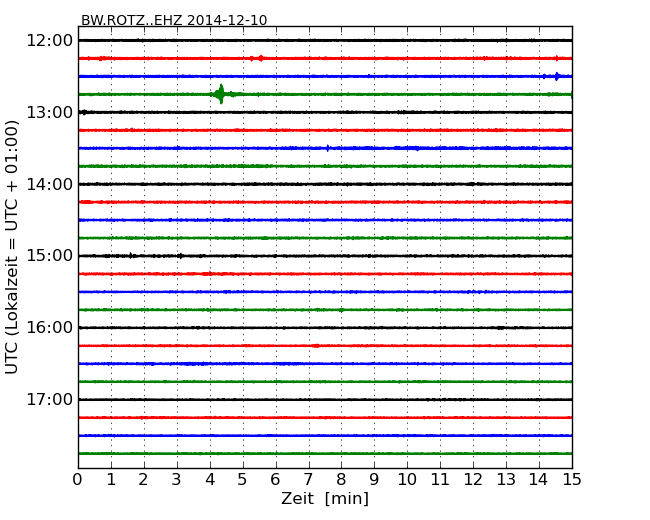The image size is (650, 520).
Task: Click the 6 minute tick label
Action: [x=276, y=479]
